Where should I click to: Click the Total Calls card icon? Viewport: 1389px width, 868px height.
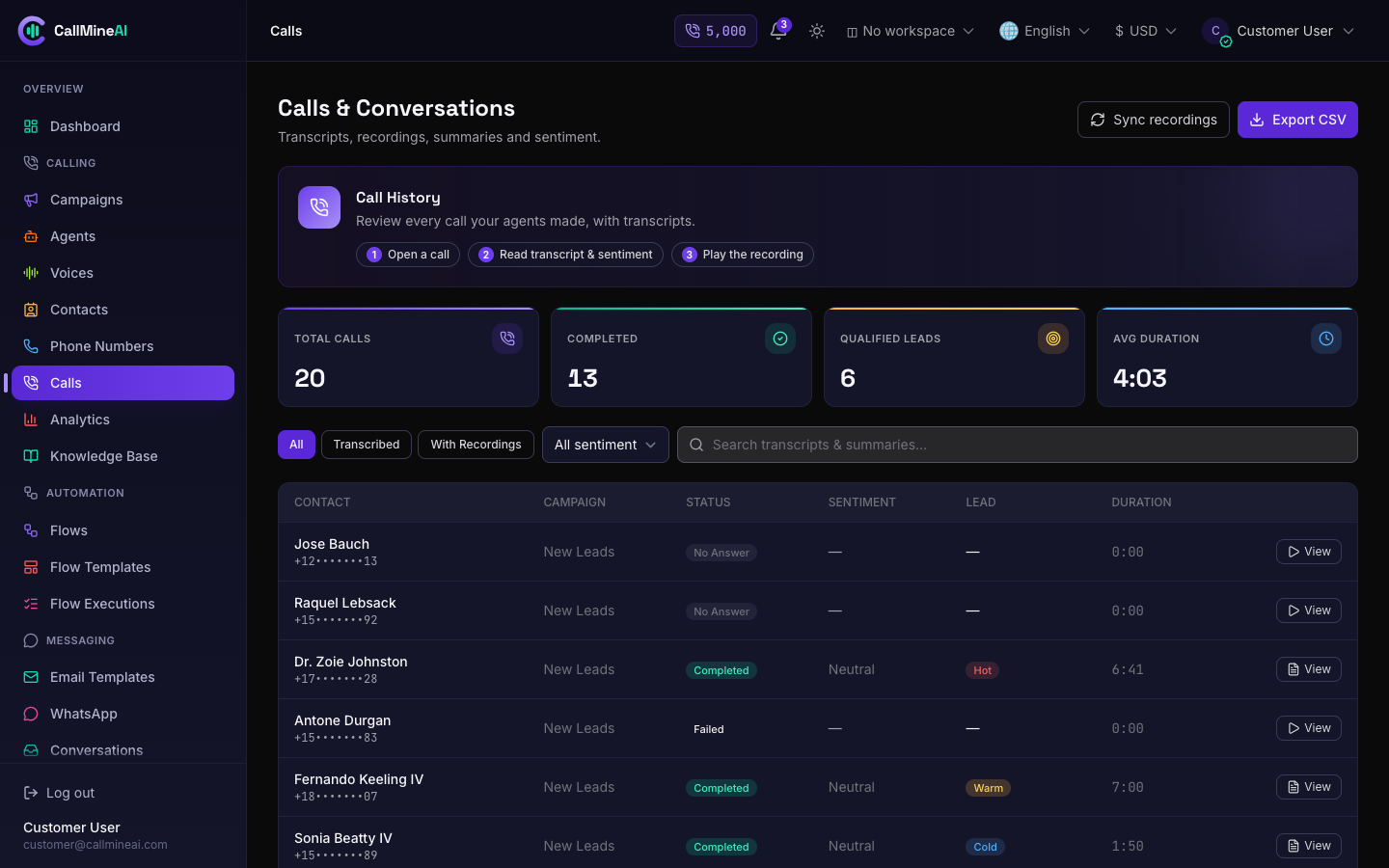point(507,339)
